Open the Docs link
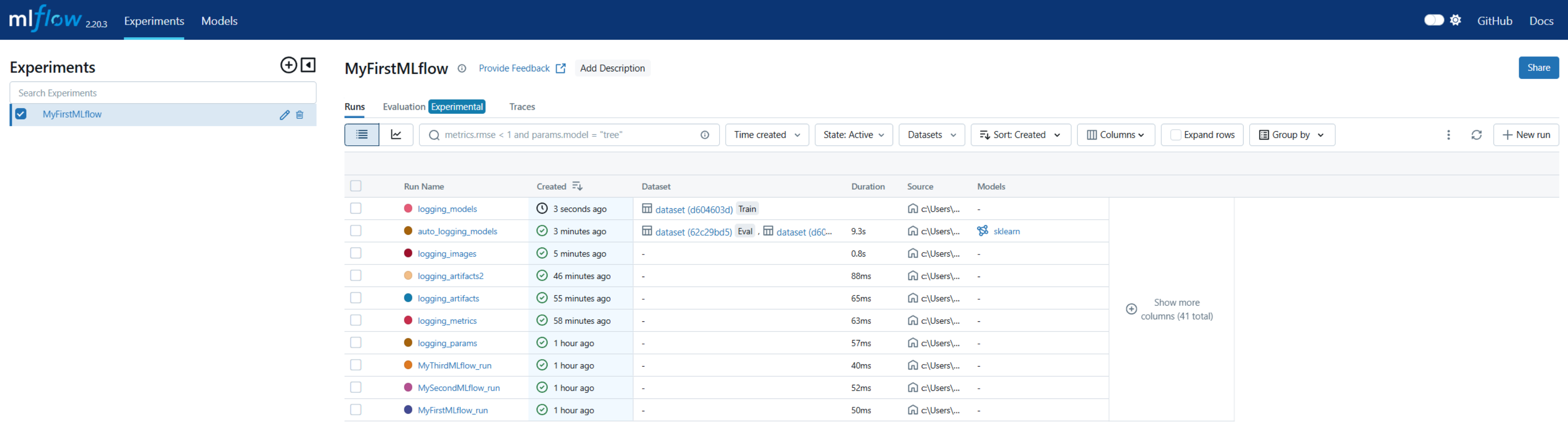Image resolution: width=1568 pixels, height=433 pixels. tap(1541, 21)
